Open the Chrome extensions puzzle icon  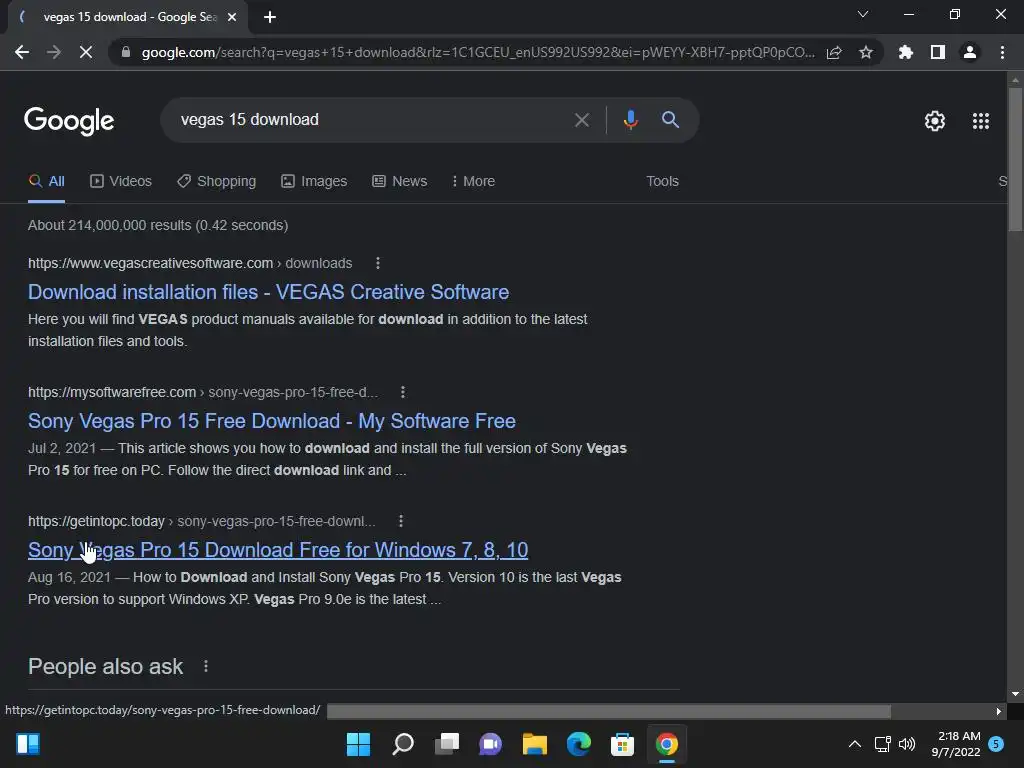[906, 52]
